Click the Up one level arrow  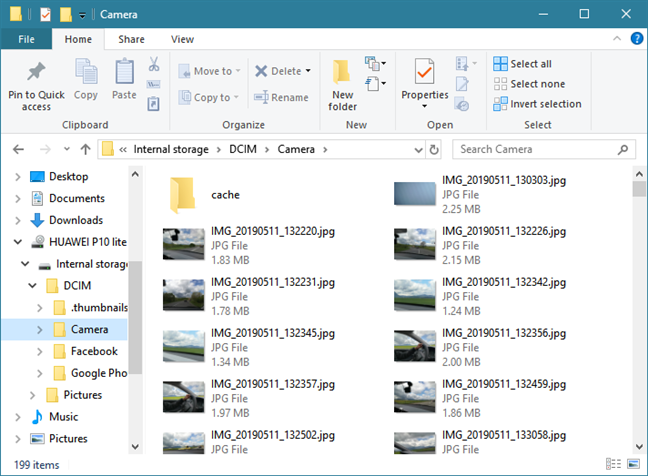coord(84,149)
